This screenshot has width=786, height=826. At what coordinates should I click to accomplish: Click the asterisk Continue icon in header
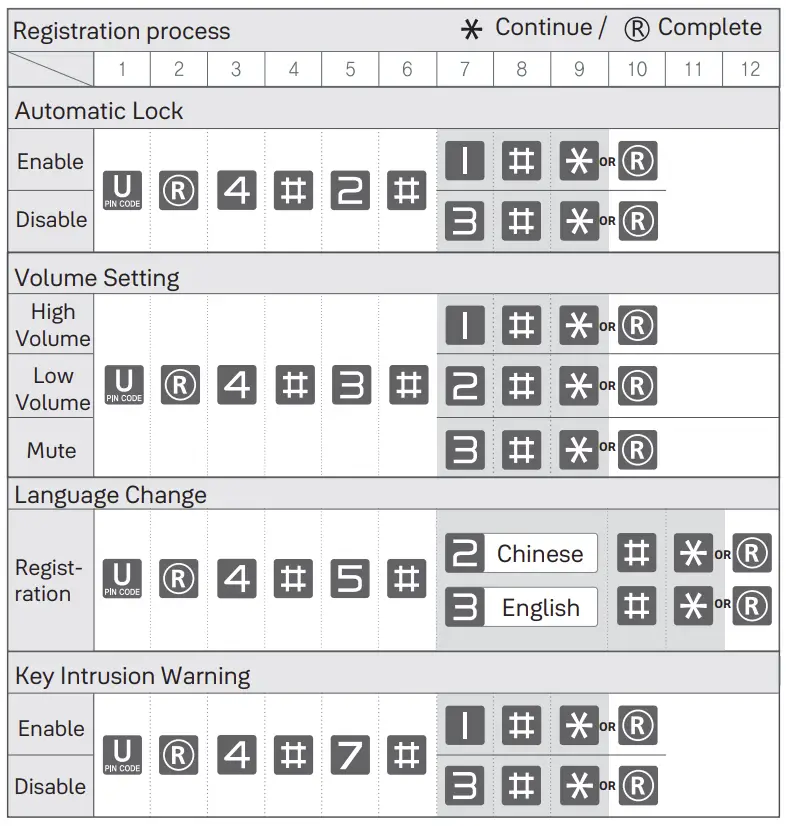[470, 30]
